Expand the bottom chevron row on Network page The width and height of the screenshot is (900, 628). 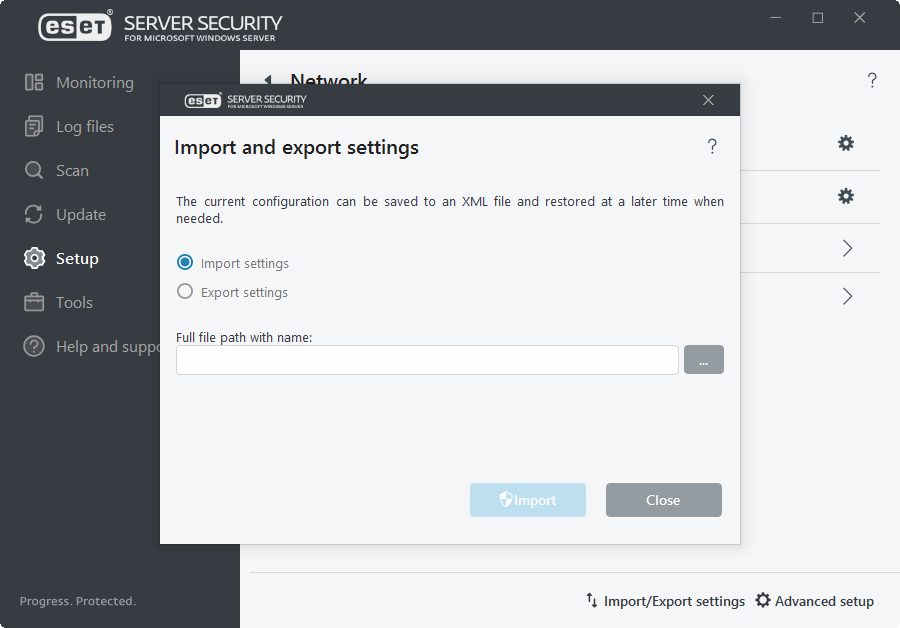pyautogui.click(x=846, y=296)
